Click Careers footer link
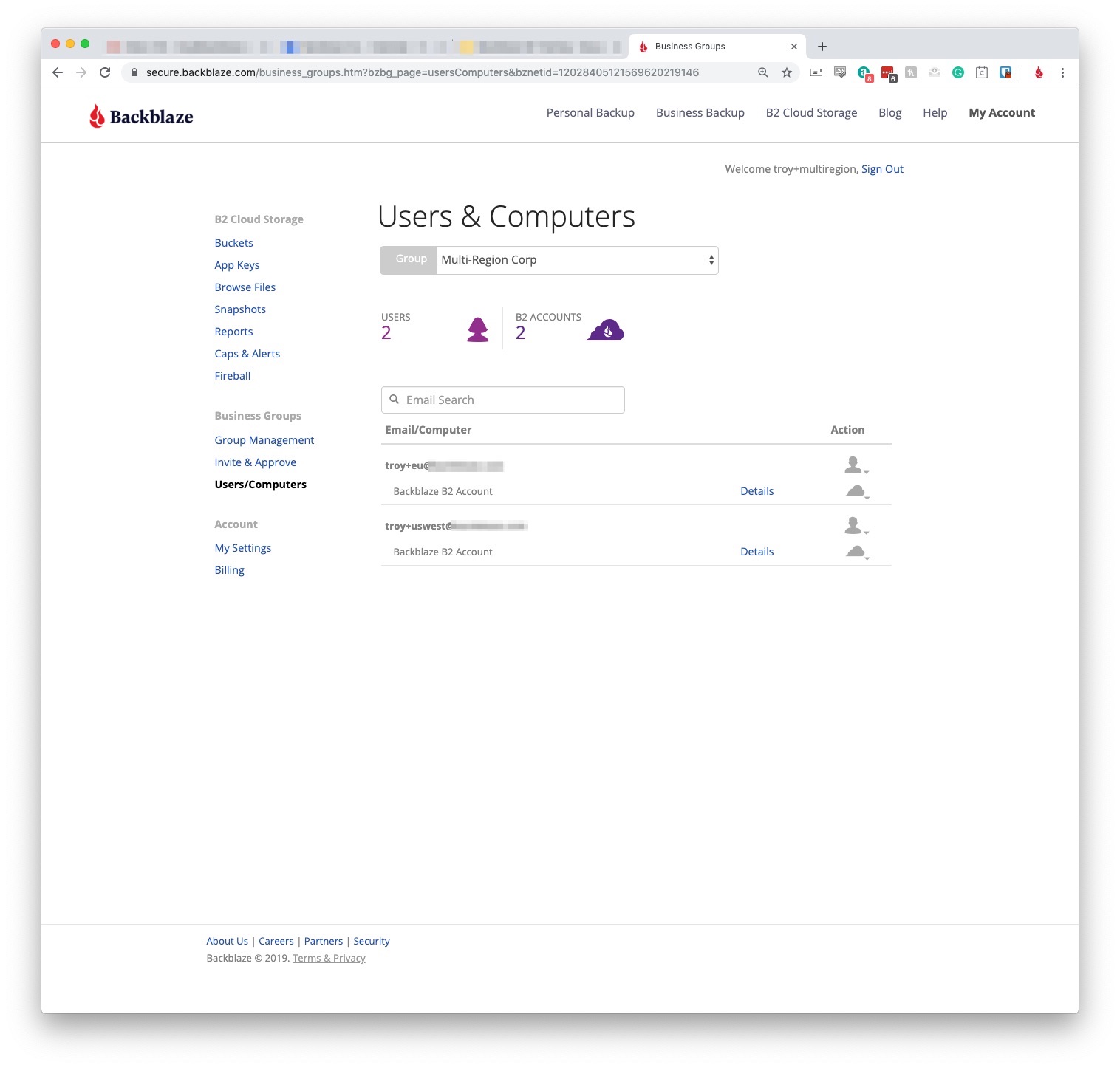 click(276, 941)
